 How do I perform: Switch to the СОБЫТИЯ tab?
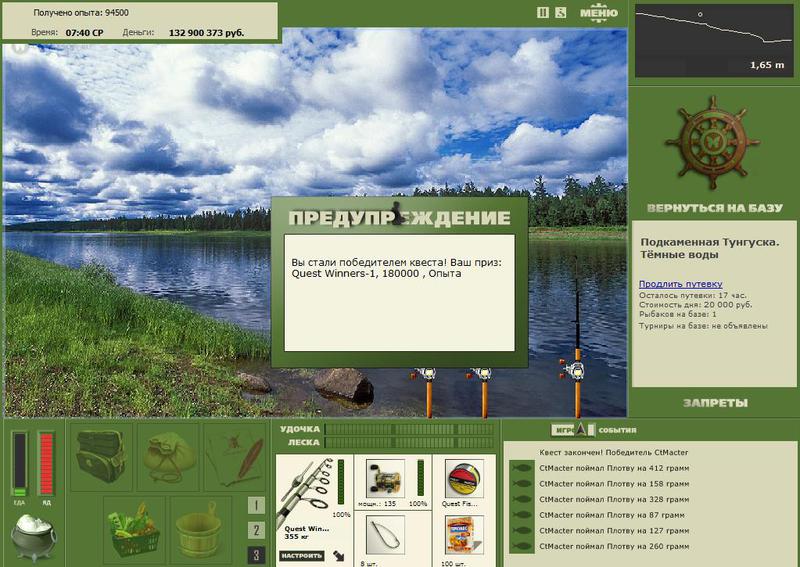coord(617,430)
